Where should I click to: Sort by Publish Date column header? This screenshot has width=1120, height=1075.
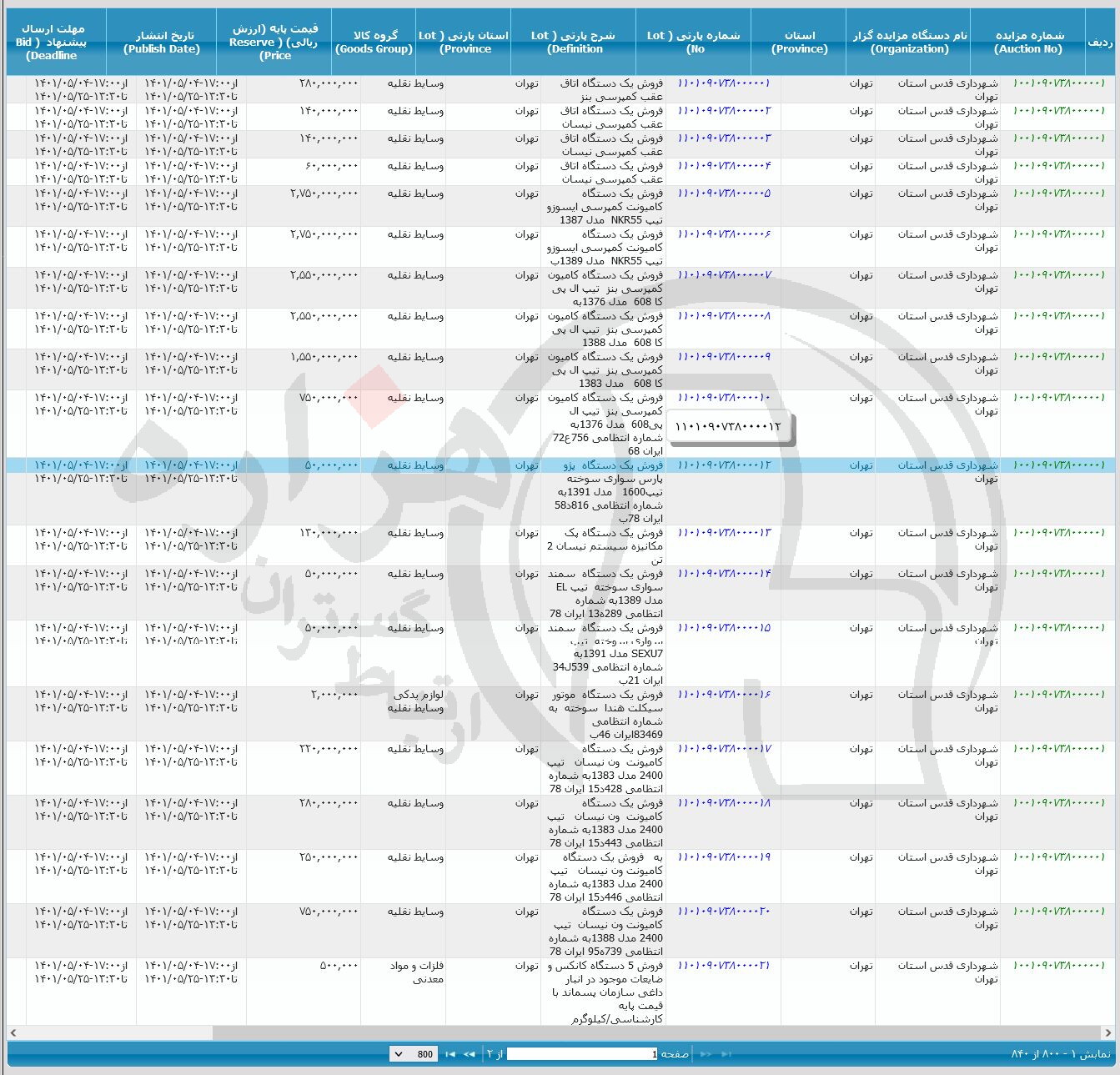click(162, 42)
